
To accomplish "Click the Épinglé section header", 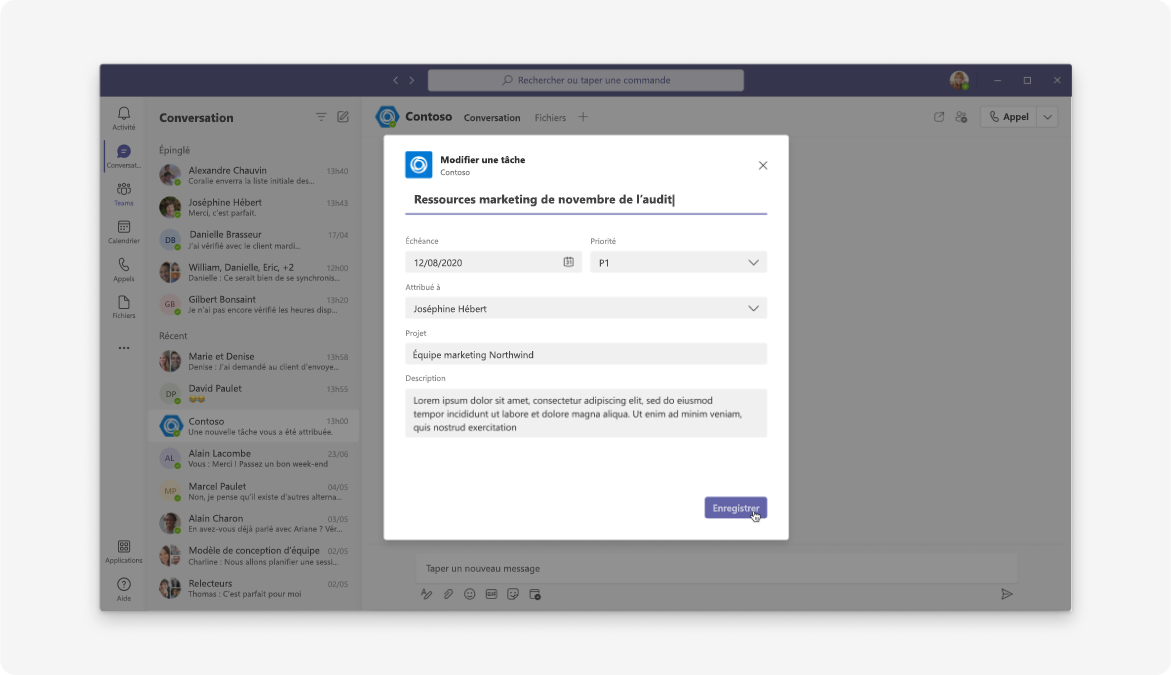I will [175, 150].
